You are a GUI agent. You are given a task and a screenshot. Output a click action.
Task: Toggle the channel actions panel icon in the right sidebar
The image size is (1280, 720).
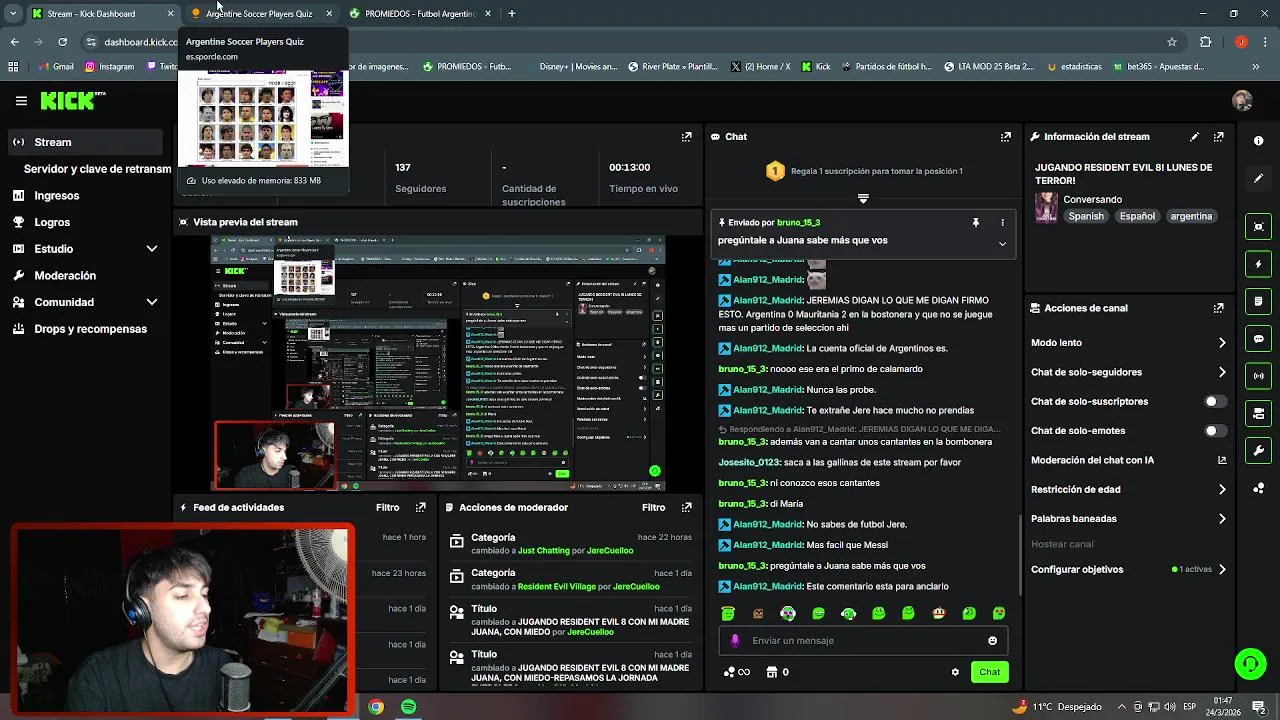(1258, 413)
